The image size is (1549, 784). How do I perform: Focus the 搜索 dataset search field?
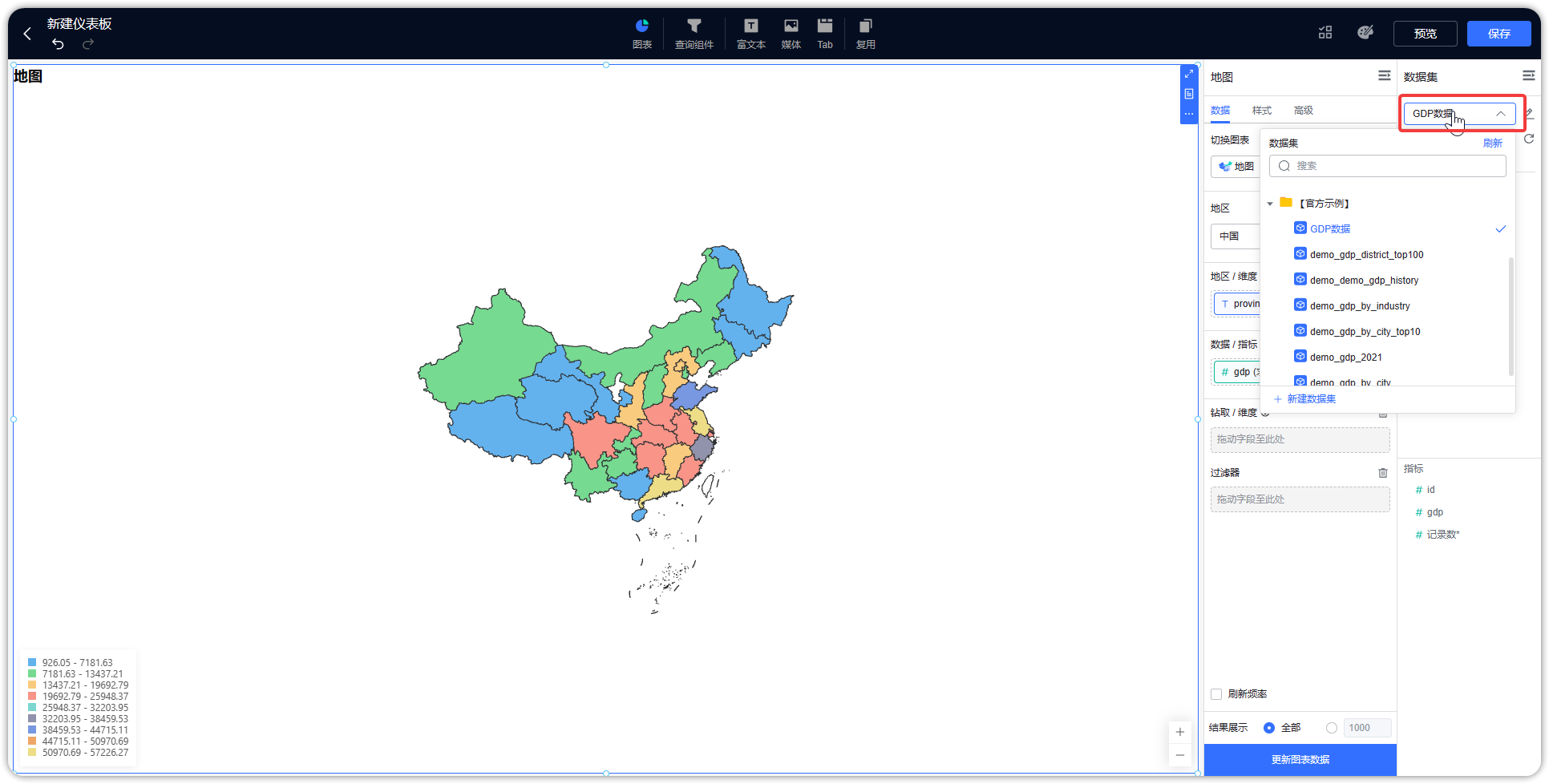pyautogui.click(x=1387, y=166)
